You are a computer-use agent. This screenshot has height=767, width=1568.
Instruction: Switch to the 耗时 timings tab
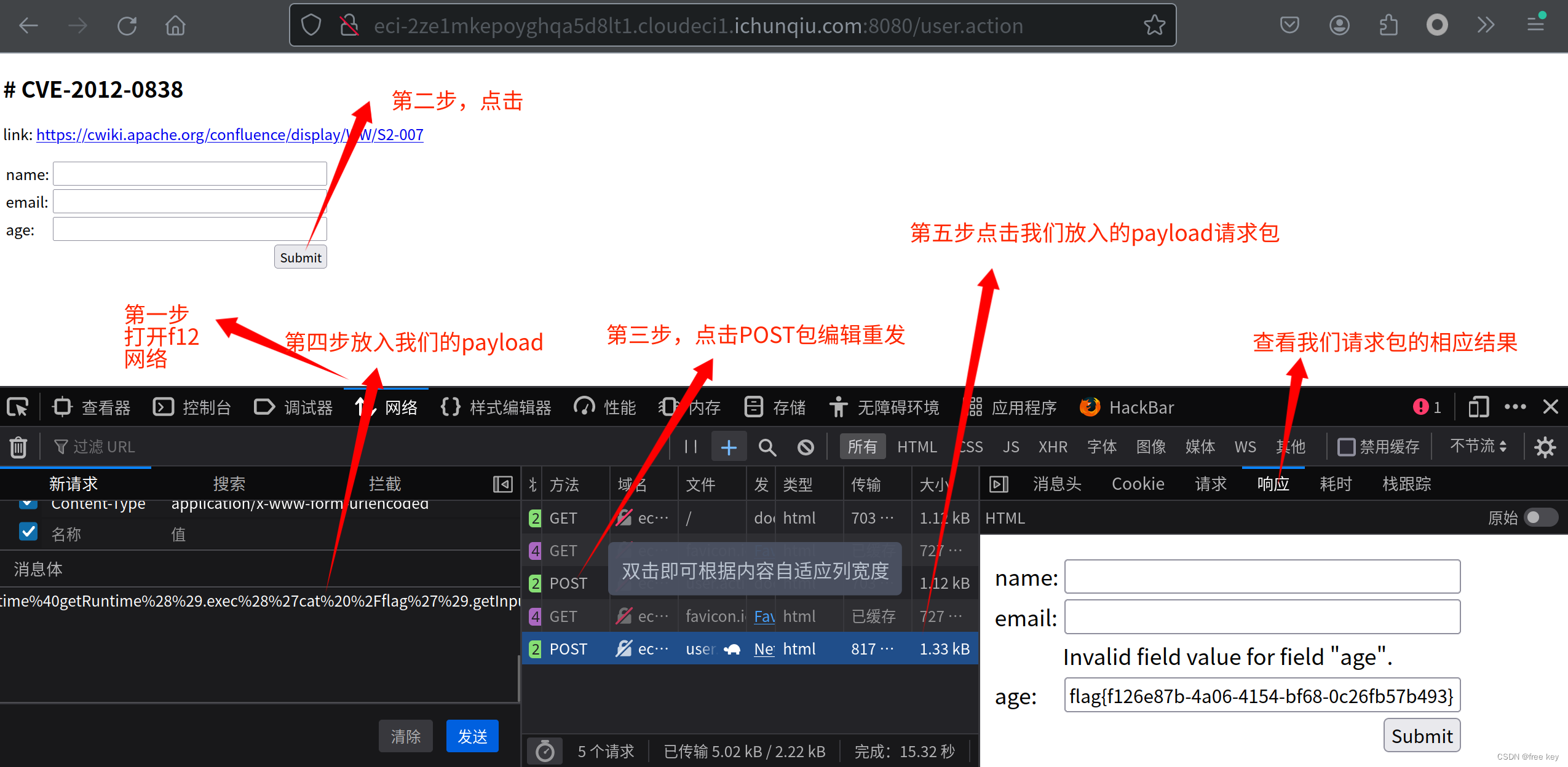click(1335, 484)
